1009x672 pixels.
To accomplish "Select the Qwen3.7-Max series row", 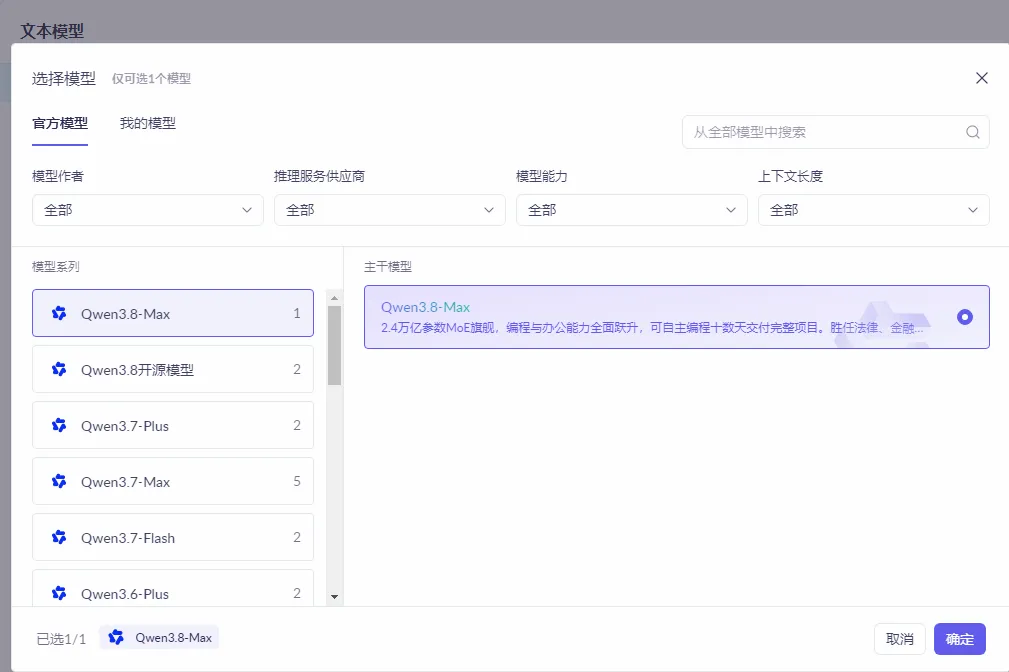I will (x=173, y=481).
